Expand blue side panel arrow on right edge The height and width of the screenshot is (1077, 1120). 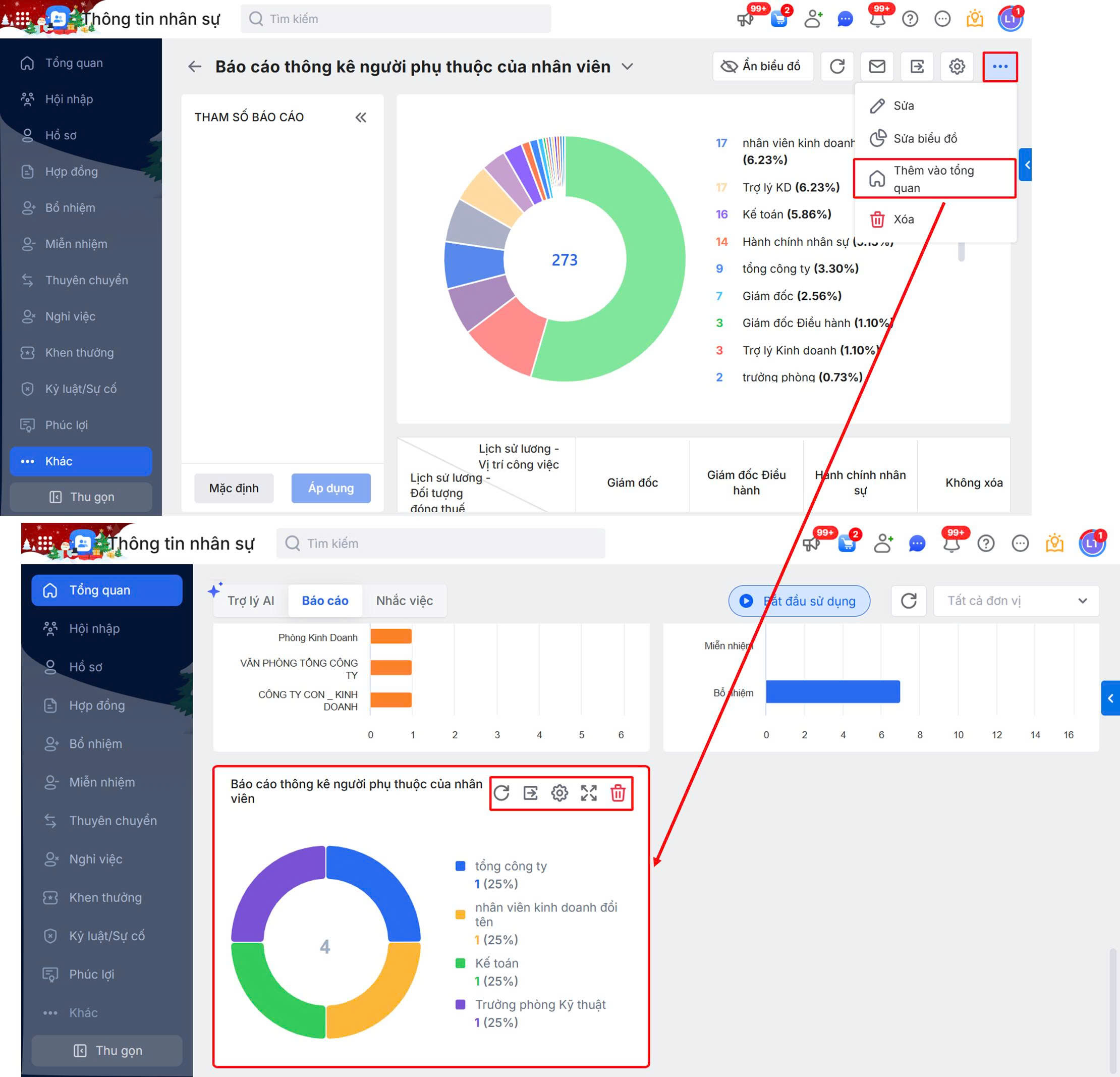pyautogui.click(x=1110, y=697)
